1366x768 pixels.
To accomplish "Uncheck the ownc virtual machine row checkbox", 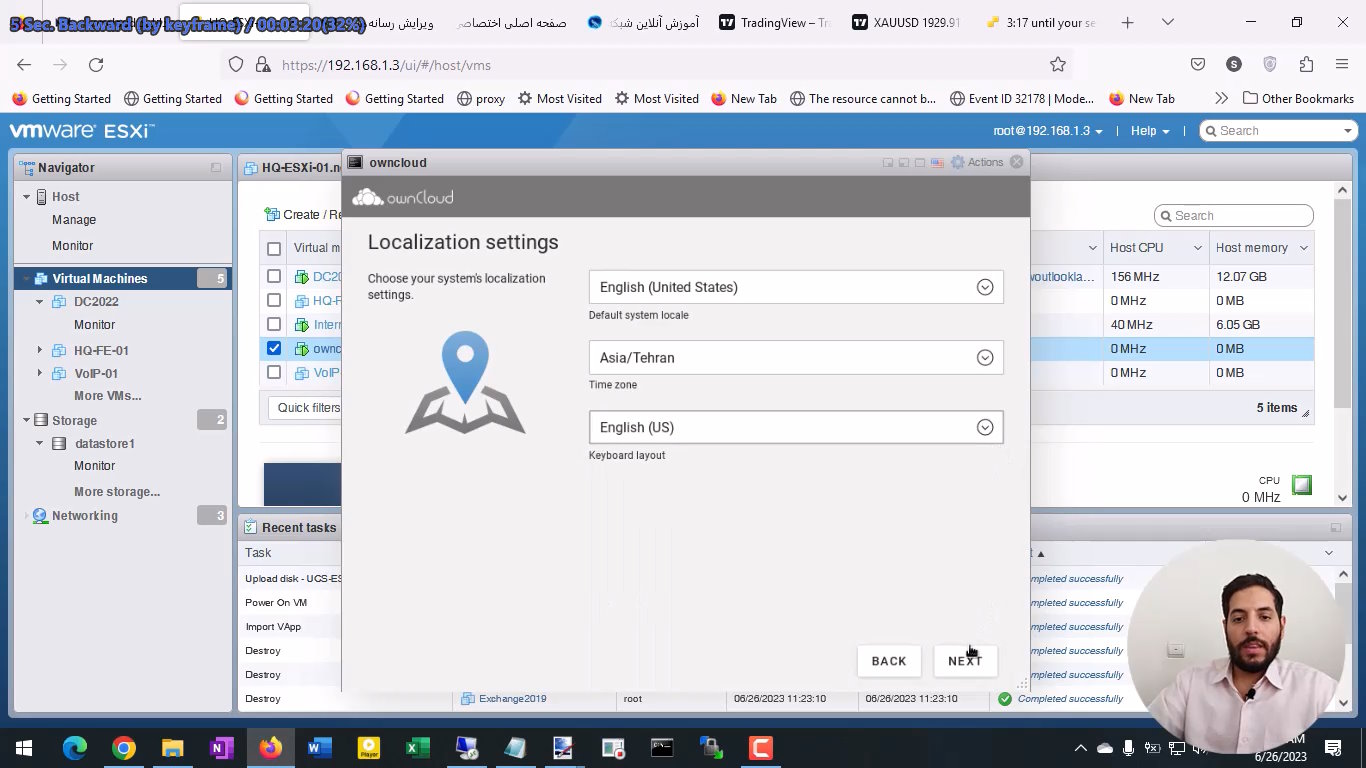I will pyautogui.click(x=274, y=348).
